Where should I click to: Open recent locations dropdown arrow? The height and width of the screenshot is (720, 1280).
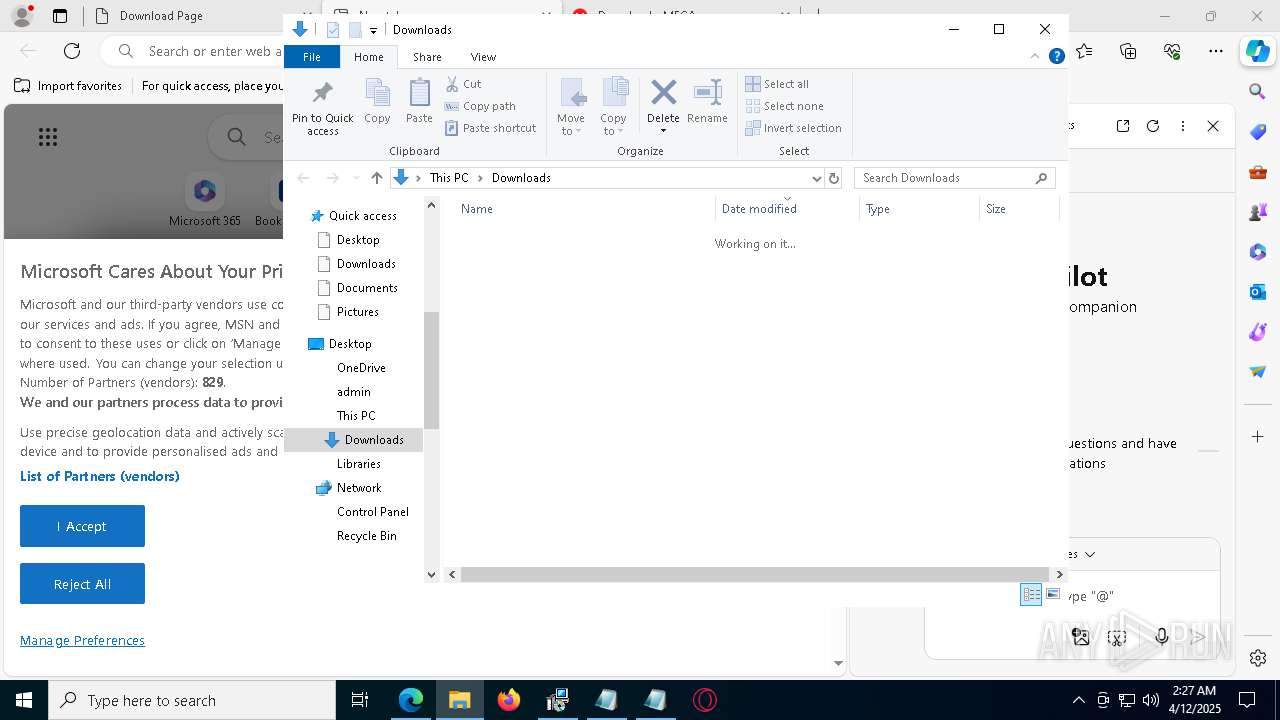click(x=356, y=178)
